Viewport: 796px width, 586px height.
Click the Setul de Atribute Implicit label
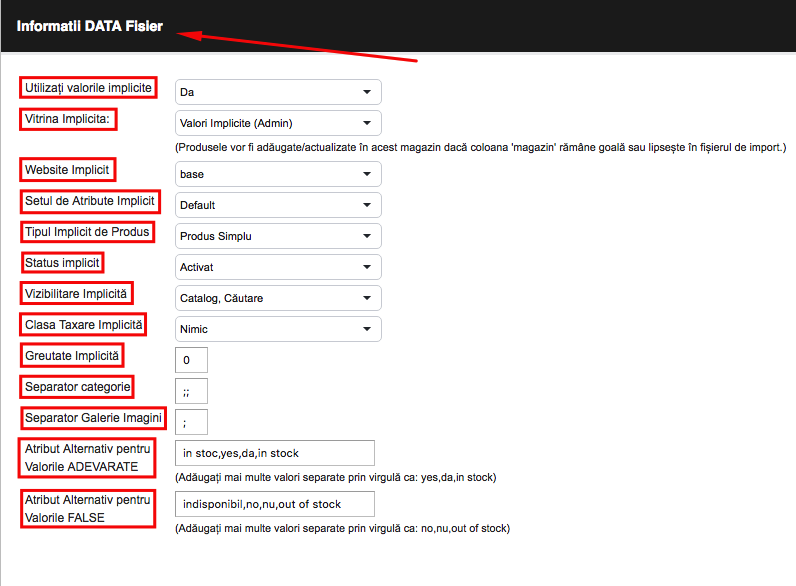click(x=90, y=201)
